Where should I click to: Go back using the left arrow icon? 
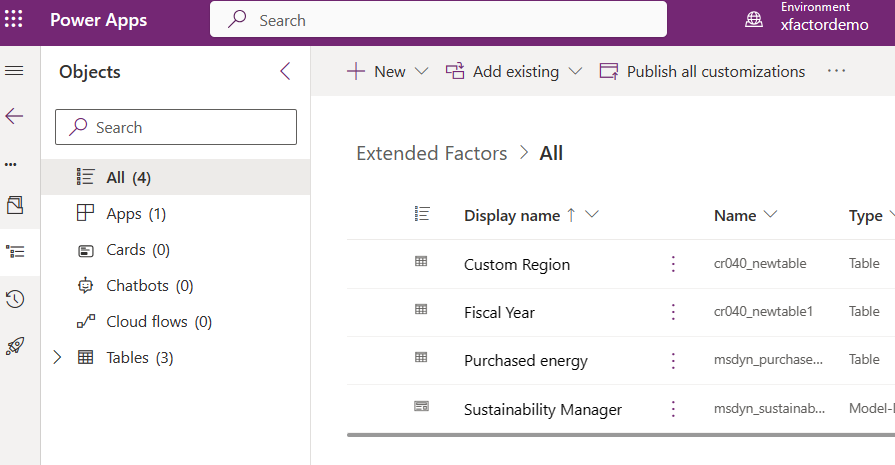pyautogui.click(x=14, y=116)
